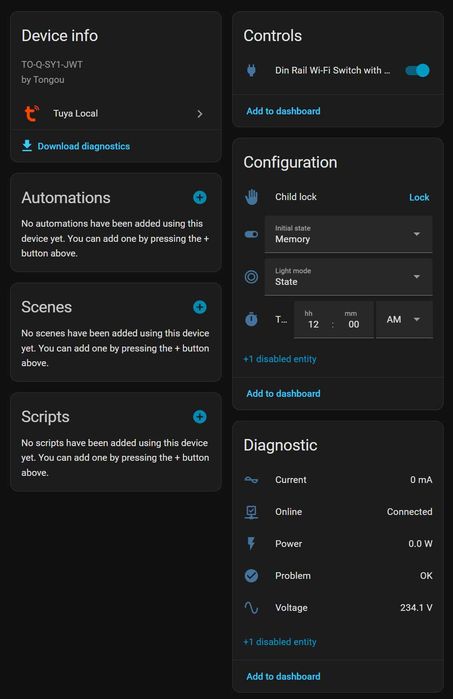The width and height of the screenshot is (453, 699).
Task: Open the Tuya Local row
Action: 116,114
